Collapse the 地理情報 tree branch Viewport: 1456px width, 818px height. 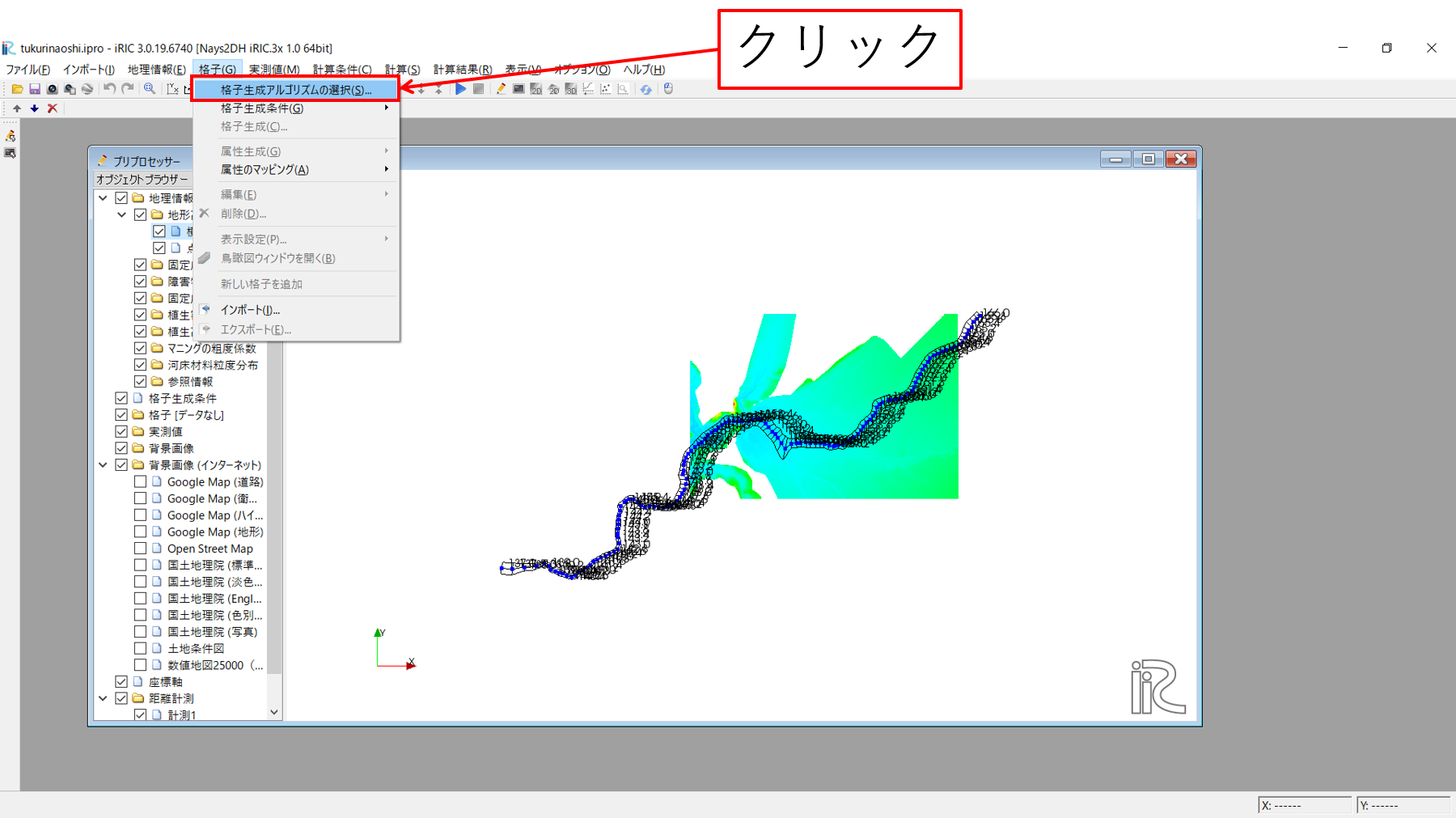point(104,197)
